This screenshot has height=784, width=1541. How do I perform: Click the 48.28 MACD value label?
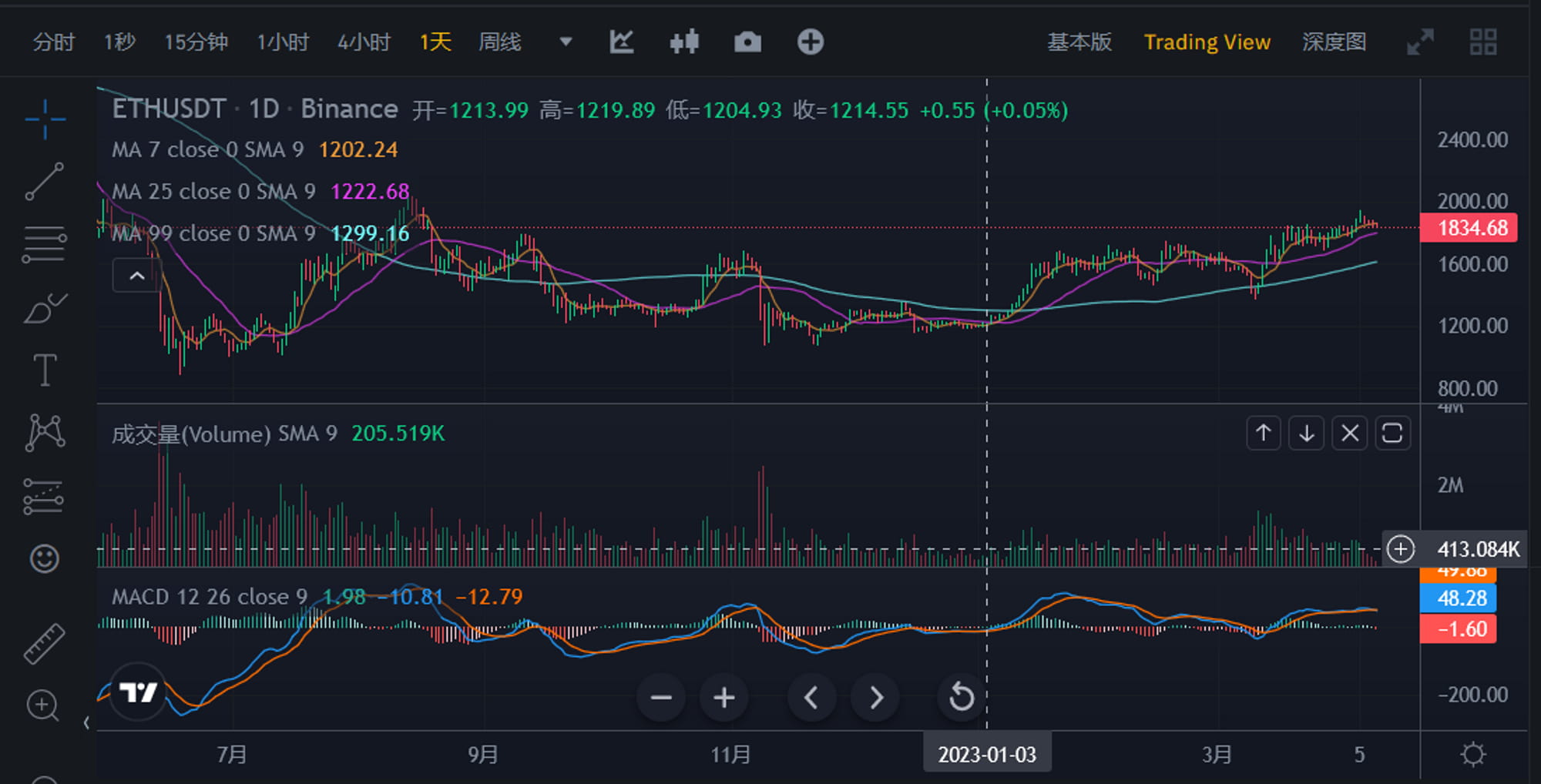[x=1459, y=598]
